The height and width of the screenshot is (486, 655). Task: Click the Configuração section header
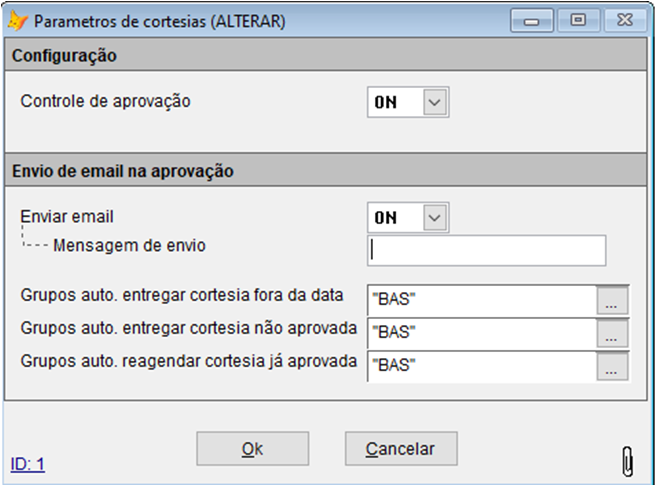[65, 57]
